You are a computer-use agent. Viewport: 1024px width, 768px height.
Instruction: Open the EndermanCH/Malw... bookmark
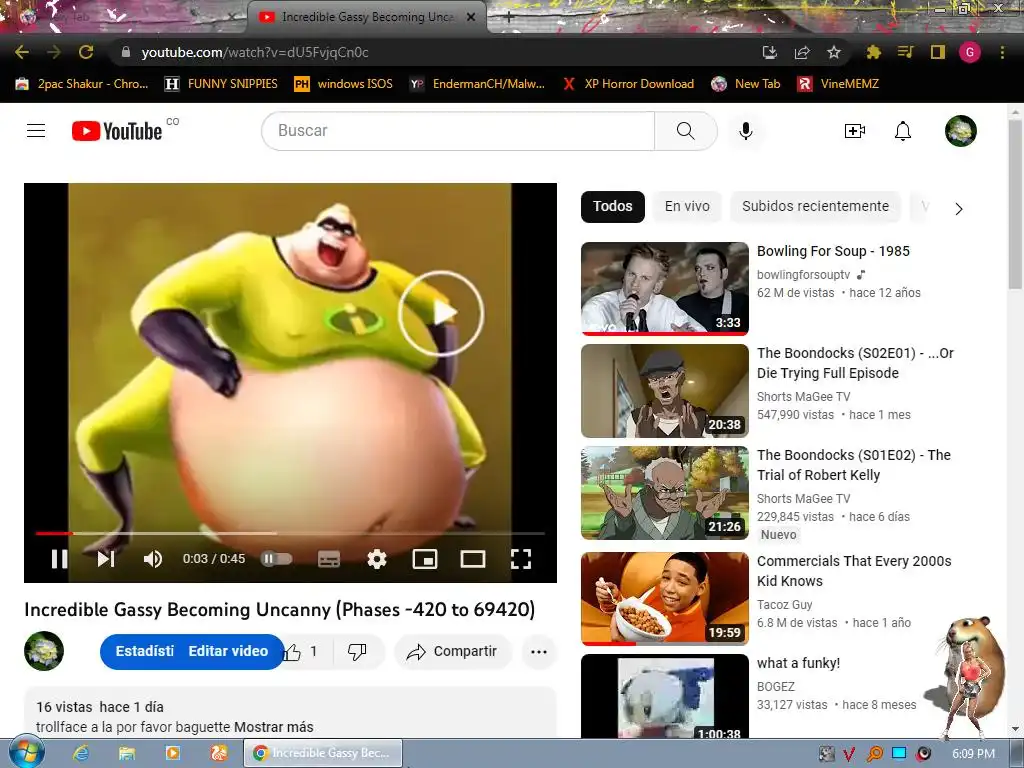(477, 84)
